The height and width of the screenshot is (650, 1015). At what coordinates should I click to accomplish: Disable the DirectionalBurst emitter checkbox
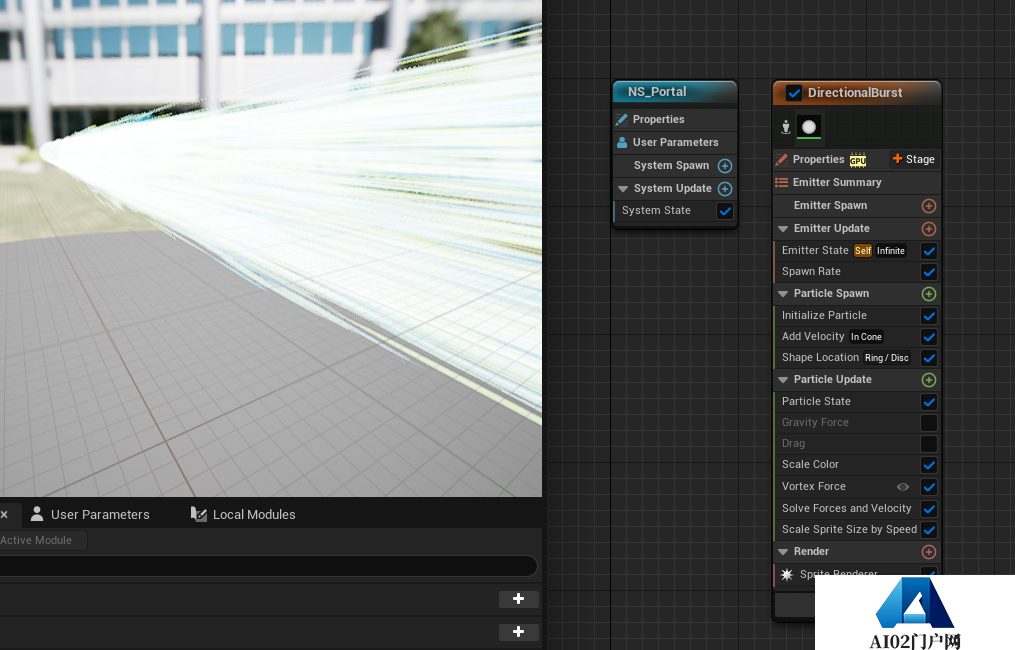pos(794,93)
